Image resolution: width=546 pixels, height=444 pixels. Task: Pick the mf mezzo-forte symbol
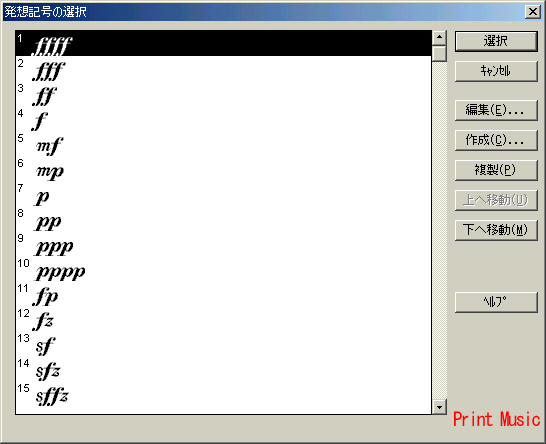pos(223,143)
